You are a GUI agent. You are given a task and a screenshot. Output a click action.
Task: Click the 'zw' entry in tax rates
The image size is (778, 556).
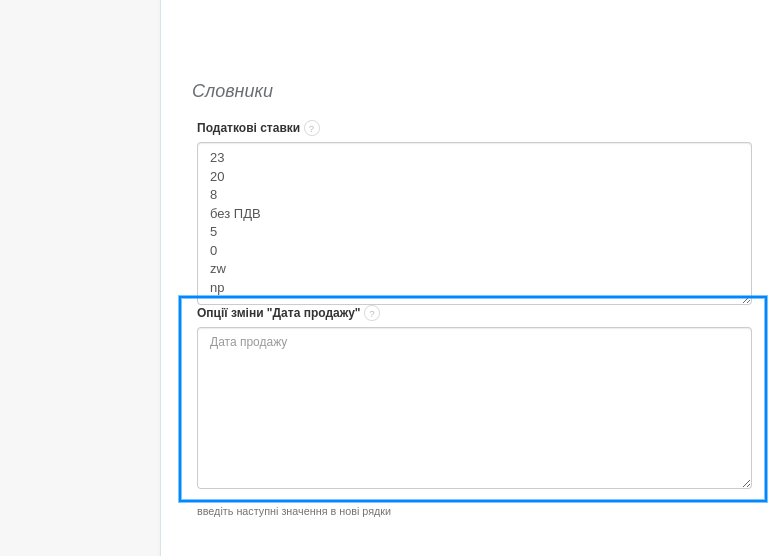218,269
